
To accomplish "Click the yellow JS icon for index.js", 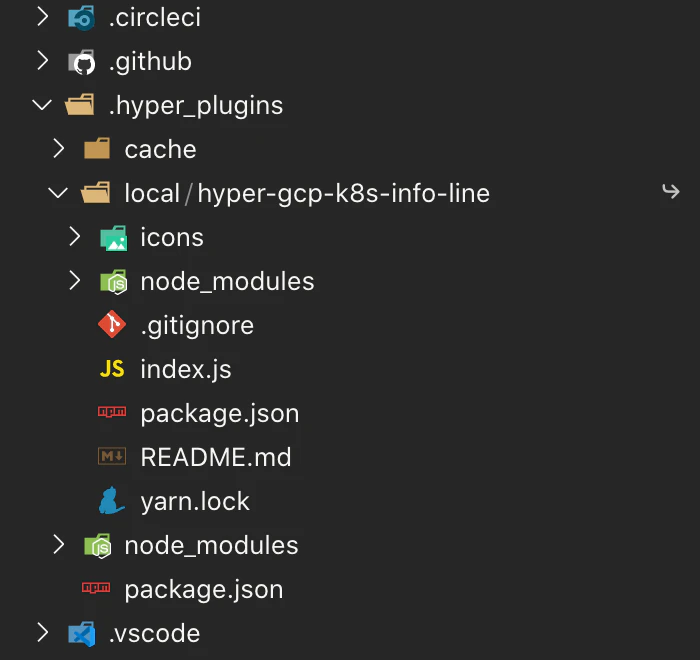I will pyautogui.click(x=112, y=369).
